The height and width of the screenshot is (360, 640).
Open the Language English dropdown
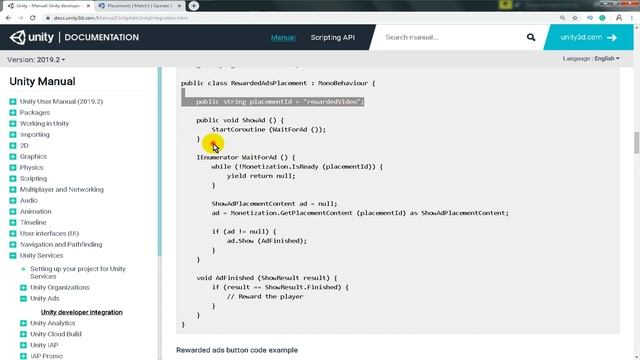591,58
